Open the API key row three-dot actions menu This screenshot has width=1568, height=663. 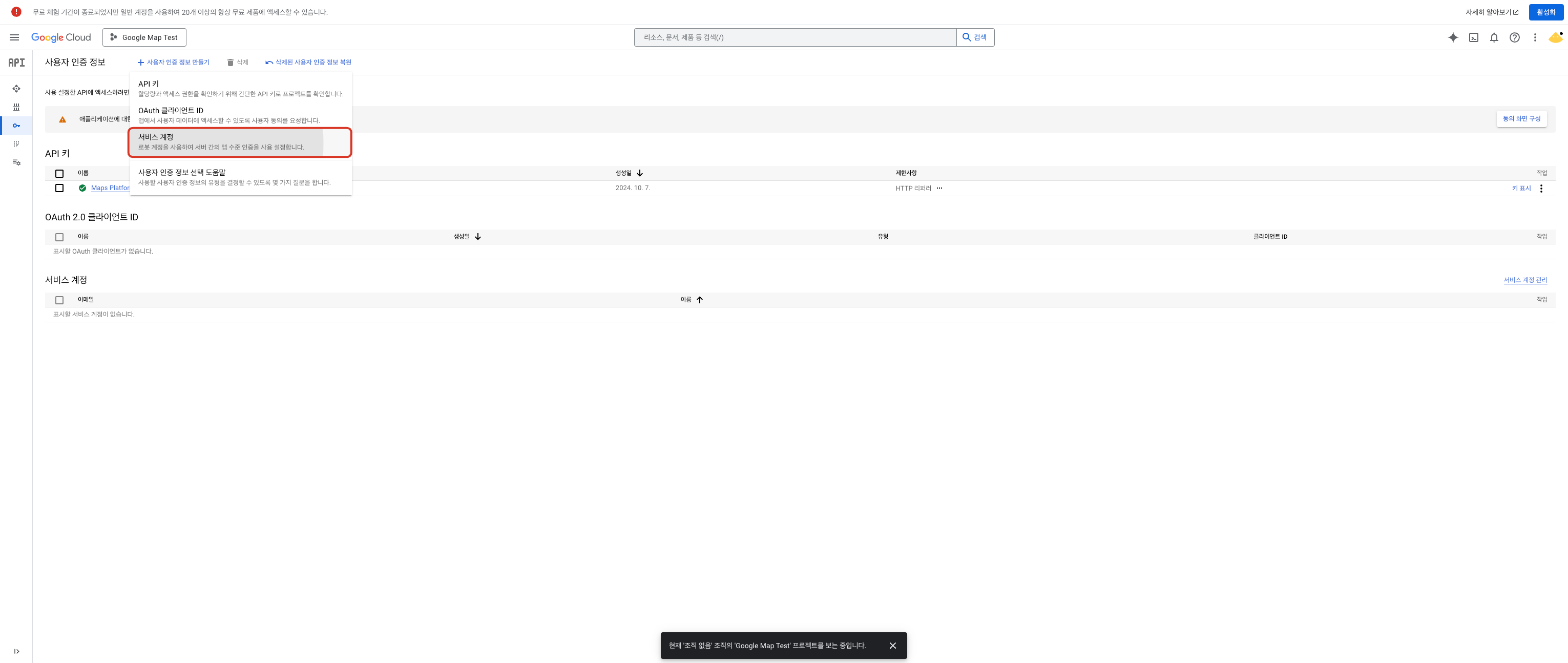point(1541,188)
